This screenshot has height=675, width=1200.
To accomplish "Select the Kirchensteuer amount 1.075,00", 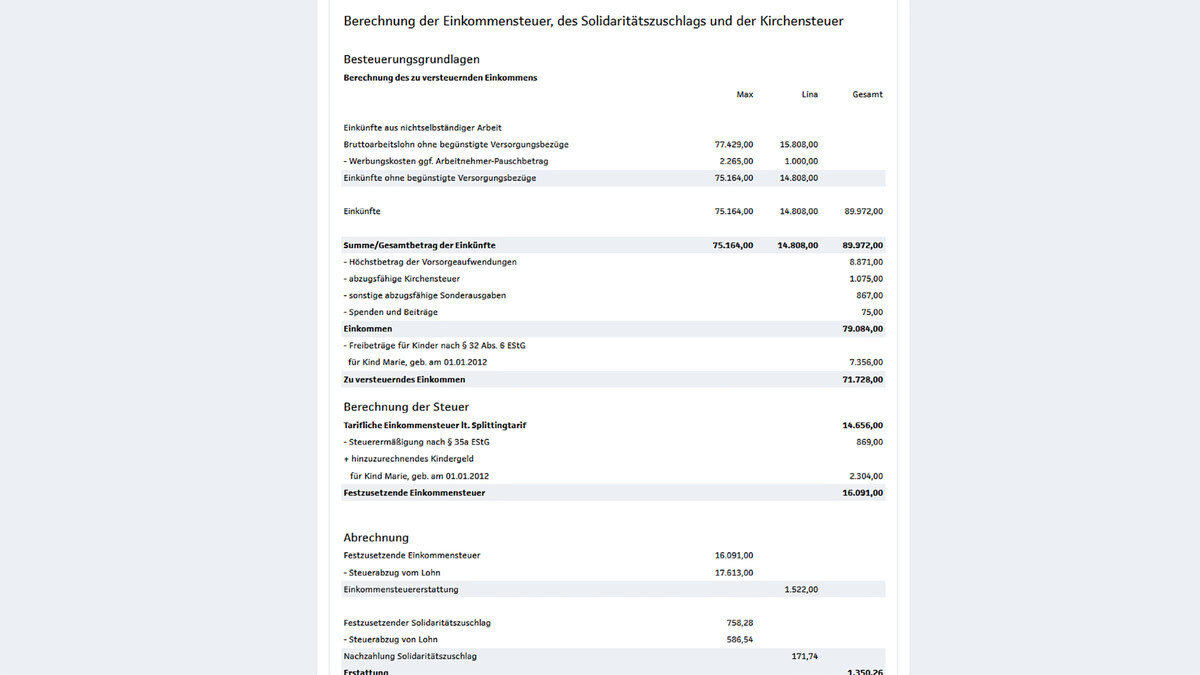I will tap(866, 279).
